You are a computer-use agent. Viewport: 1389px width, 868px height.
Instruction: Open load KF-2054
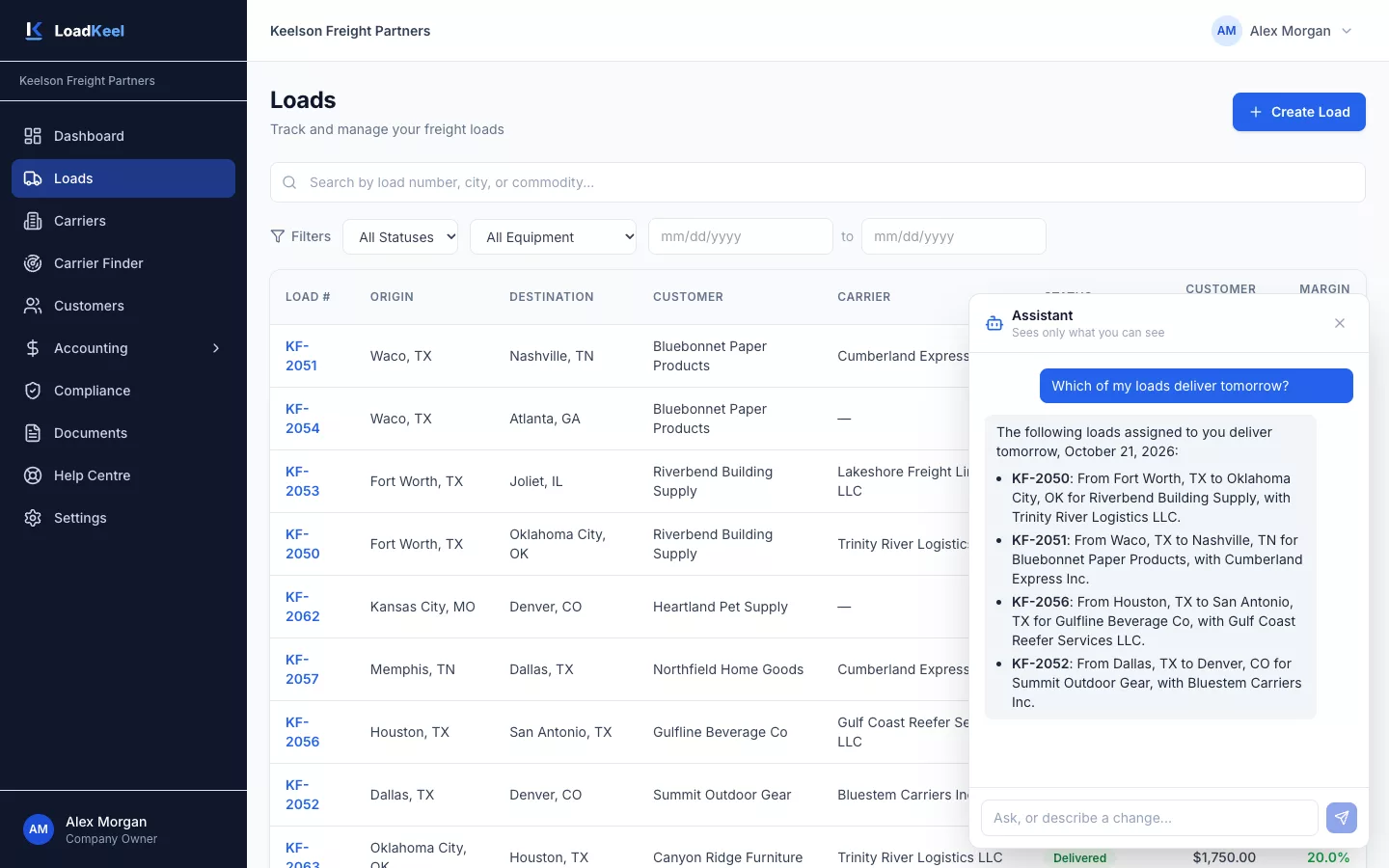pos(302,419)
